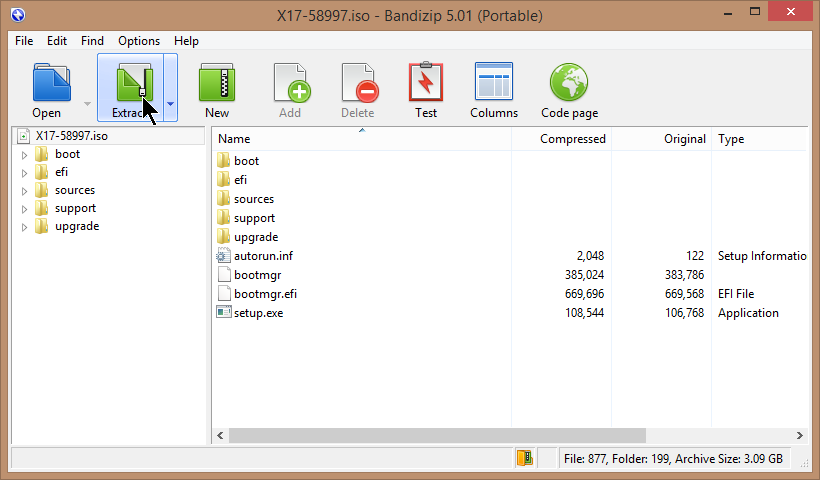The width and height of the screenshot is (820, 480).
Task: Open the Options menu
Action: (139, 41)
